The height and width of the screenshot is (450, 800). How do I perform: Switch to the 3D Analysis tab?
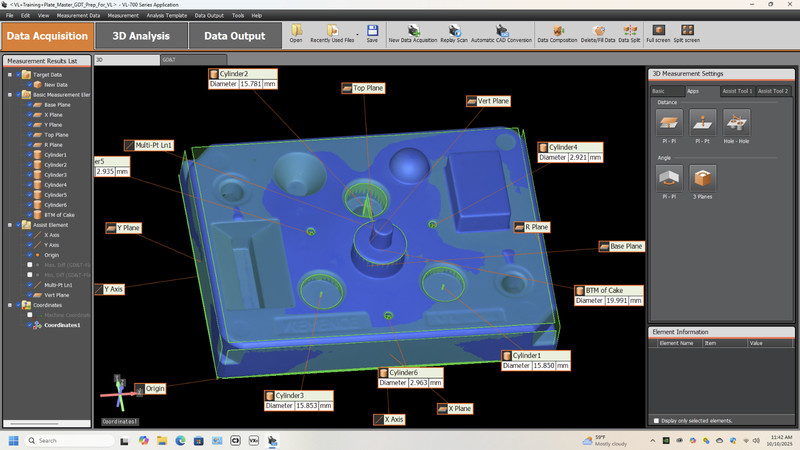coord(141,36)
